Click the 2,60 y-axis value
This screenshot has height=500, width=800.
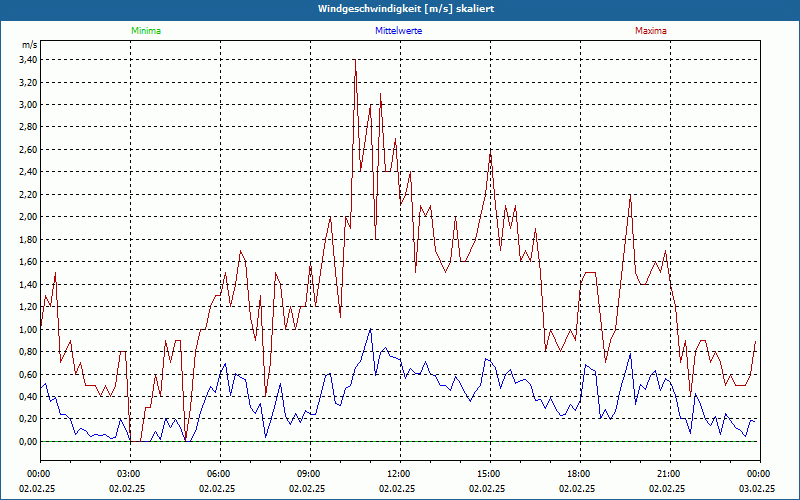tap(29, 149)
